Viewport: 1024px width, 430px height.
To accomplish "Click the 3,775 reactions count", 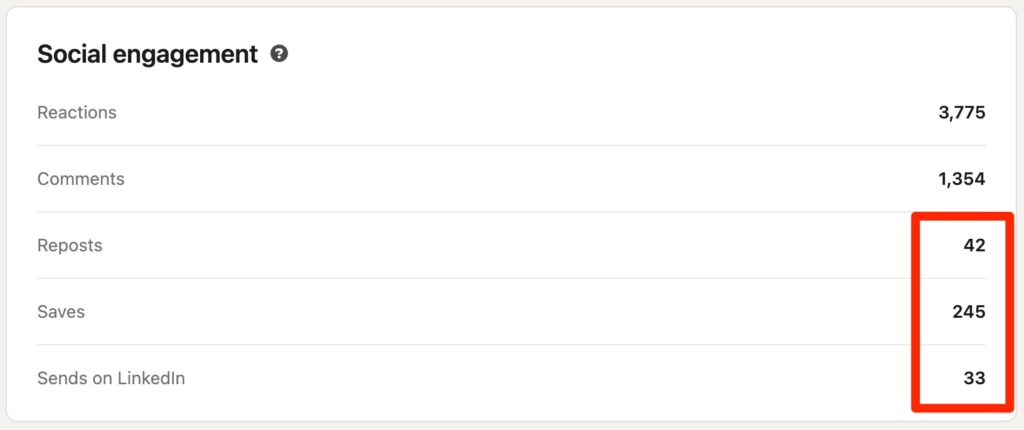I will click(x=962, y=113).
